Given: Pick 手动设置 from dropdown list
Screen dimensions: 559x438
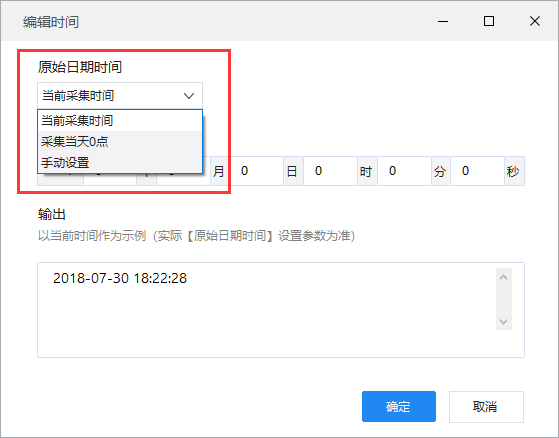Looking at the screenshot, I should (x=120, y=163).
